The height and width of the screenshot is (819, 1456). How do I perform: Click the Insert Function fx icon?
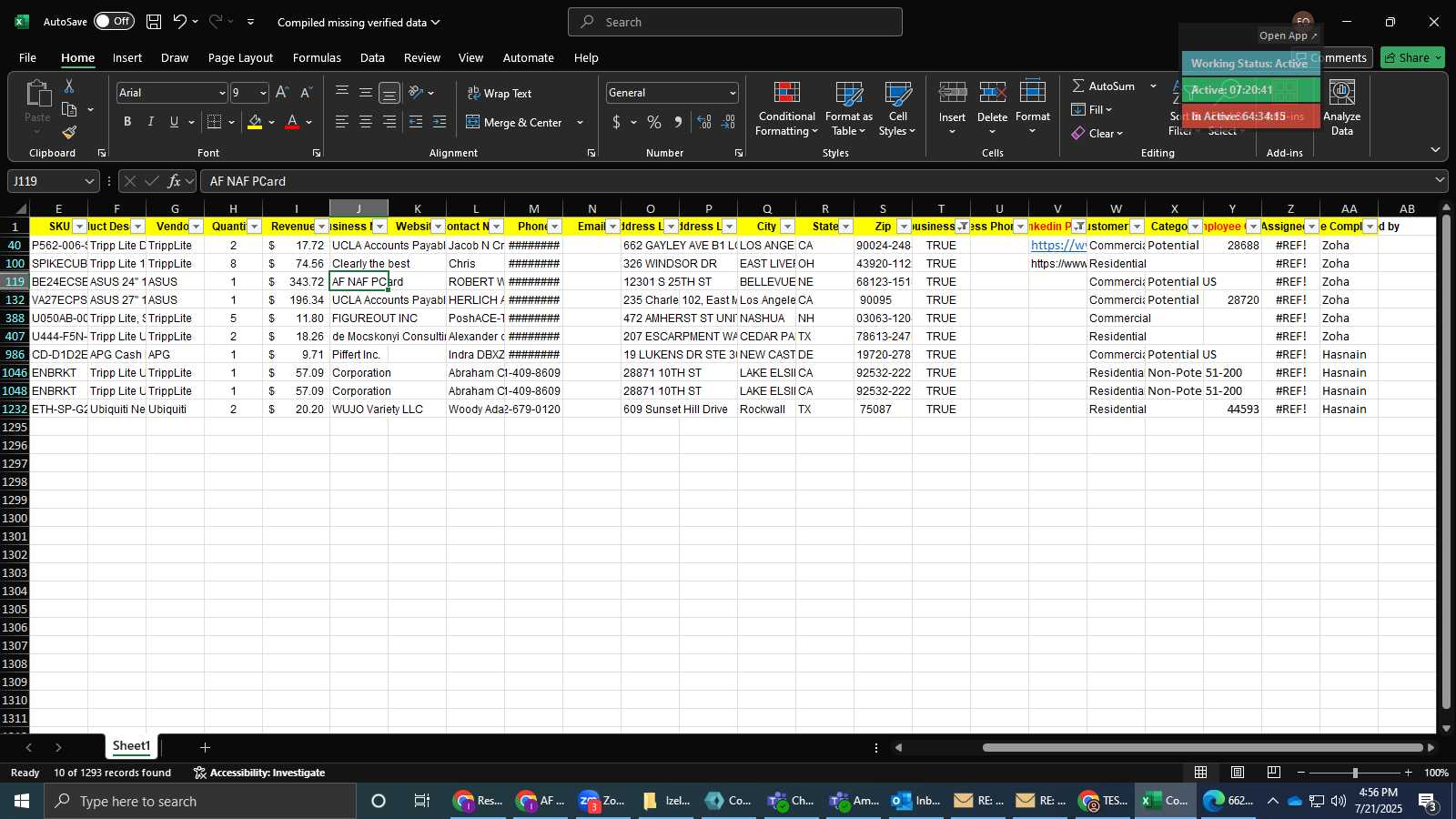(x=175, y=181)
